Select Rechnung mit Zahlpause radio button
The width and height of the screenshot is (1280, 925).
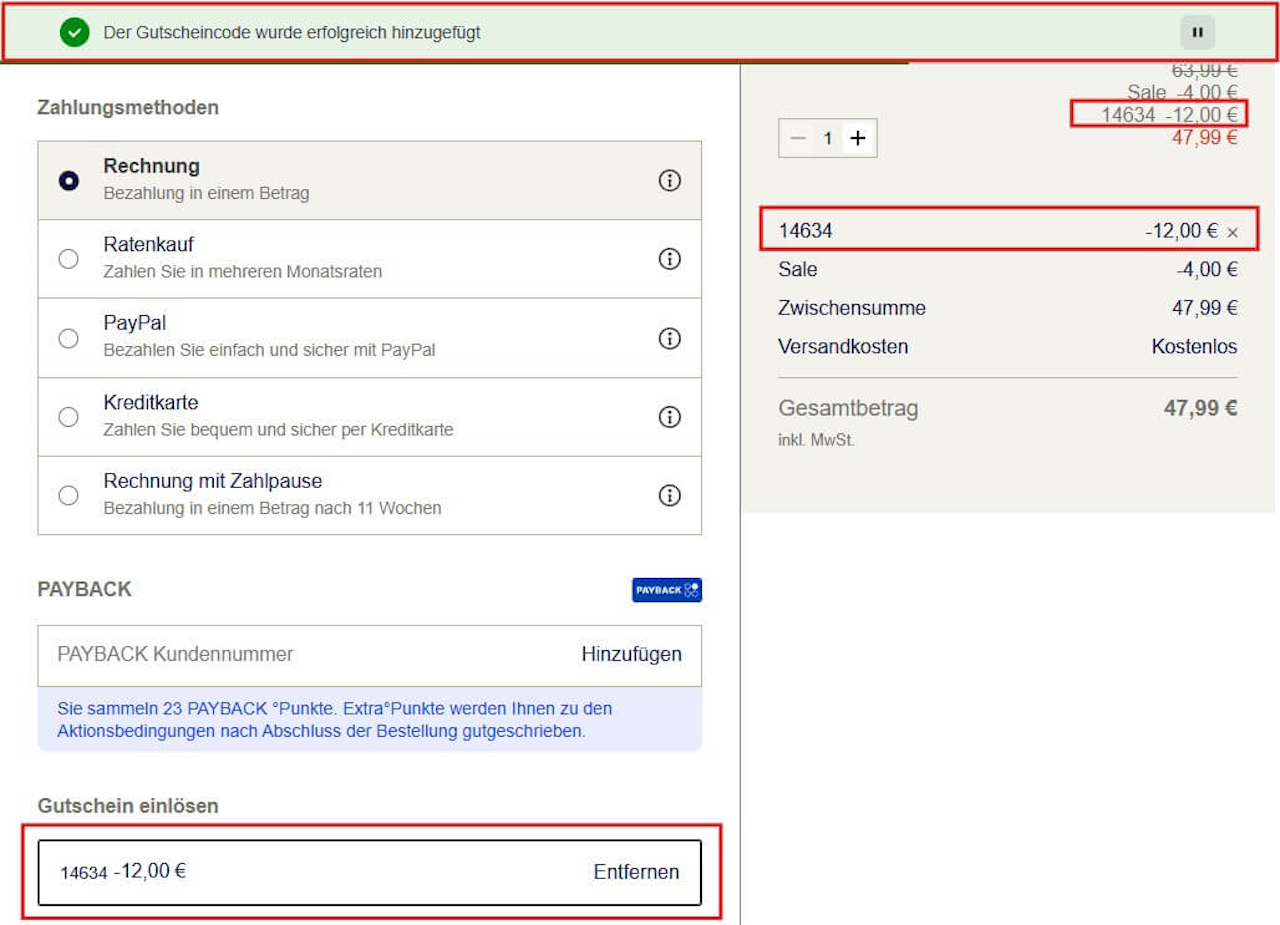click(x=69, y=495)
